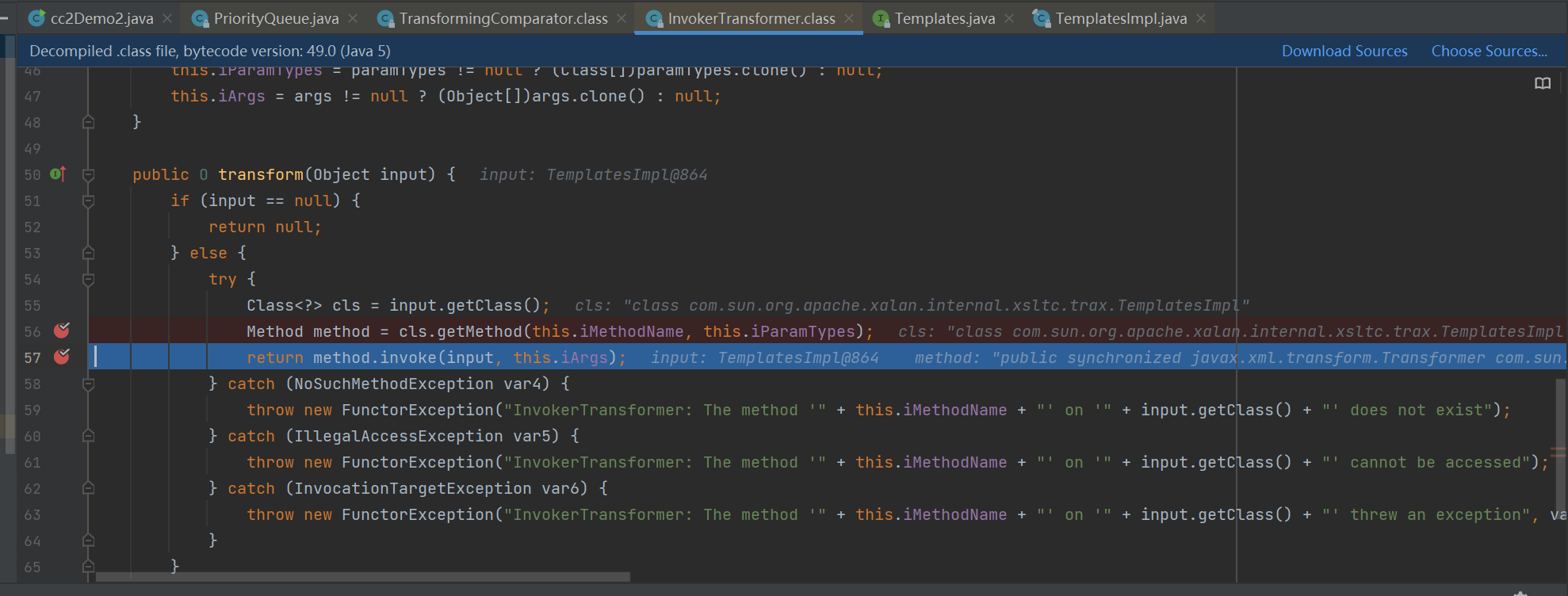Image resolution: width=1568 pixels, height=596 pixels.
Task: Click the horizontal scrollbar thumb
Action: 363,577
